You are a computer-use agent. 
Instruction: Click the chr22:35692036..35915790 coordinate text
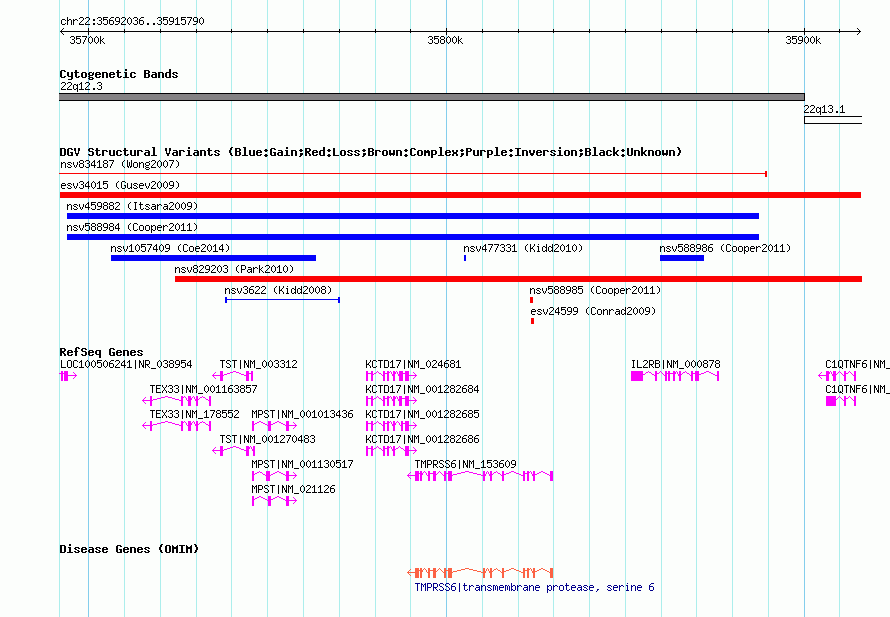(x=132, y=21)
